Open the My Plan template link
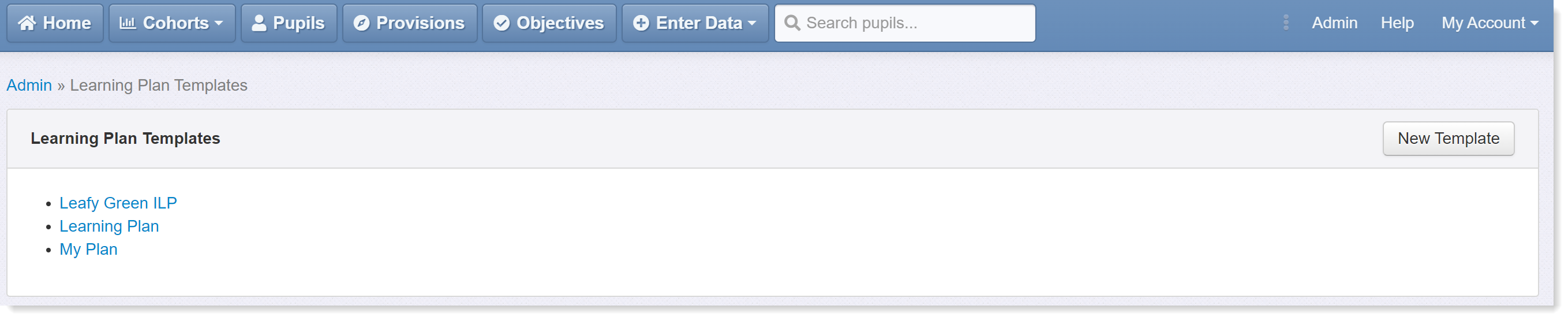Image resolution: width=1568 pixels, height=320 pixels. pos(88,250)
